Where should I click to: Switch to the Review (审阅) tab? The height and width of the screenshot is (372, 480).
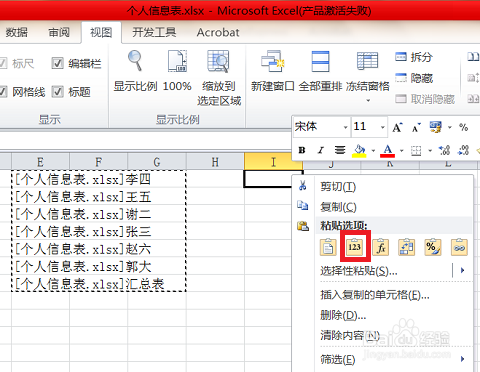pos(59,32)
